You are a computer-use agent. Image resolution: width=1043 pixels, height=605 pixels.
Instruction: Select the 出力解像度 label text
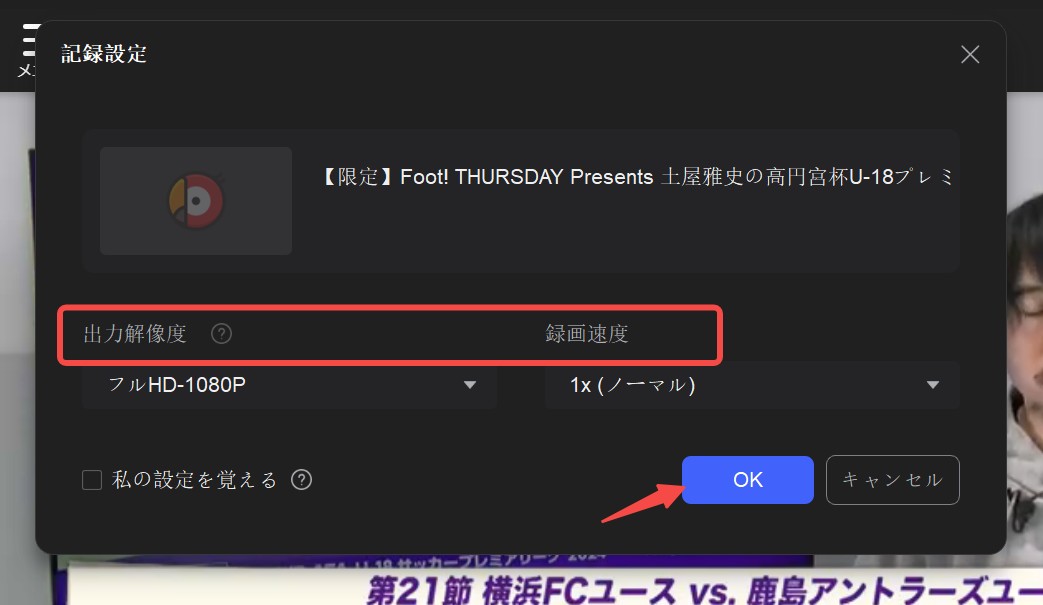coord(135,334)
